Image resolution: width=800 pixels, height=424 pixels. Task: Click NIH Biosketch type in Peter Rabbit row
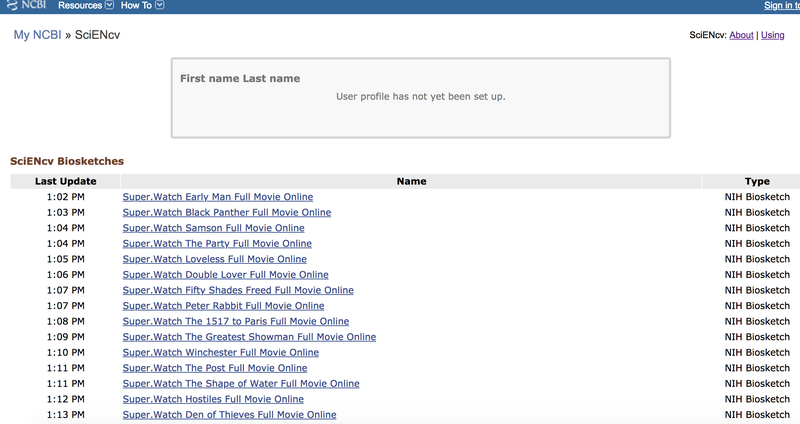tap(757, 306)
